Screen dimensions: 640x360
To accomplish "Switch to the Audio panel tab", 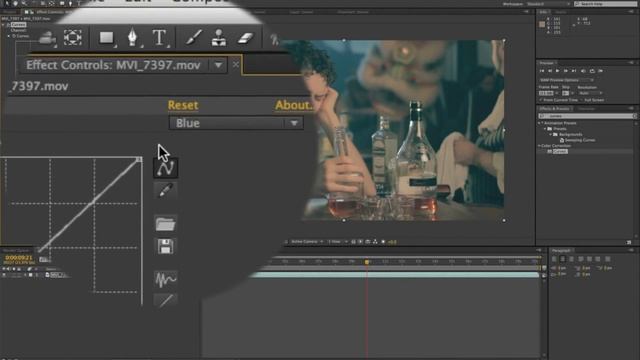I will pos(560,12).
